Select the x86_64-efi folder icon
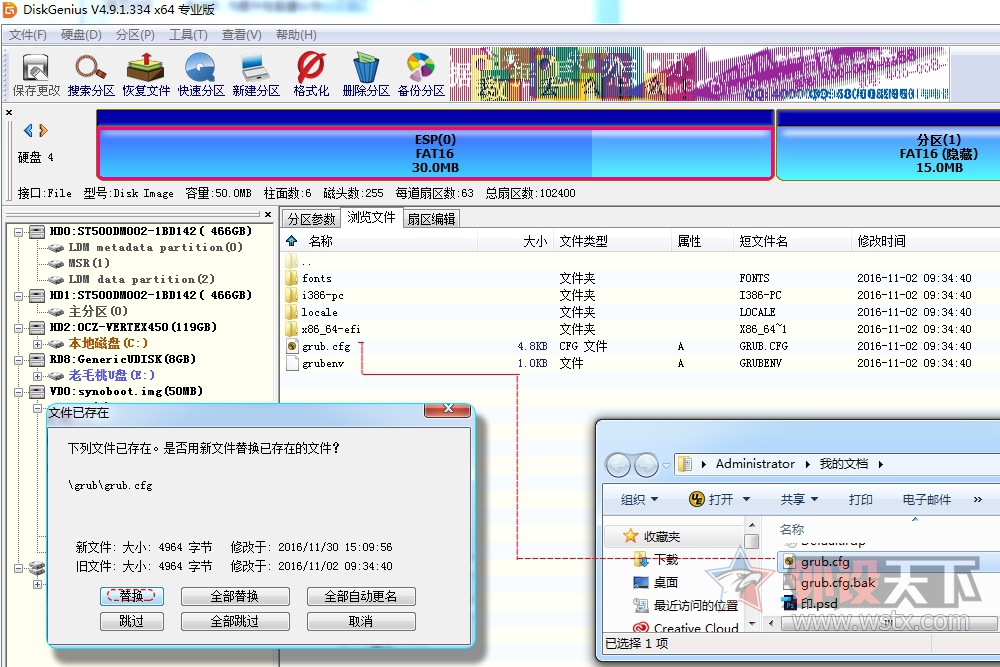 291,329
